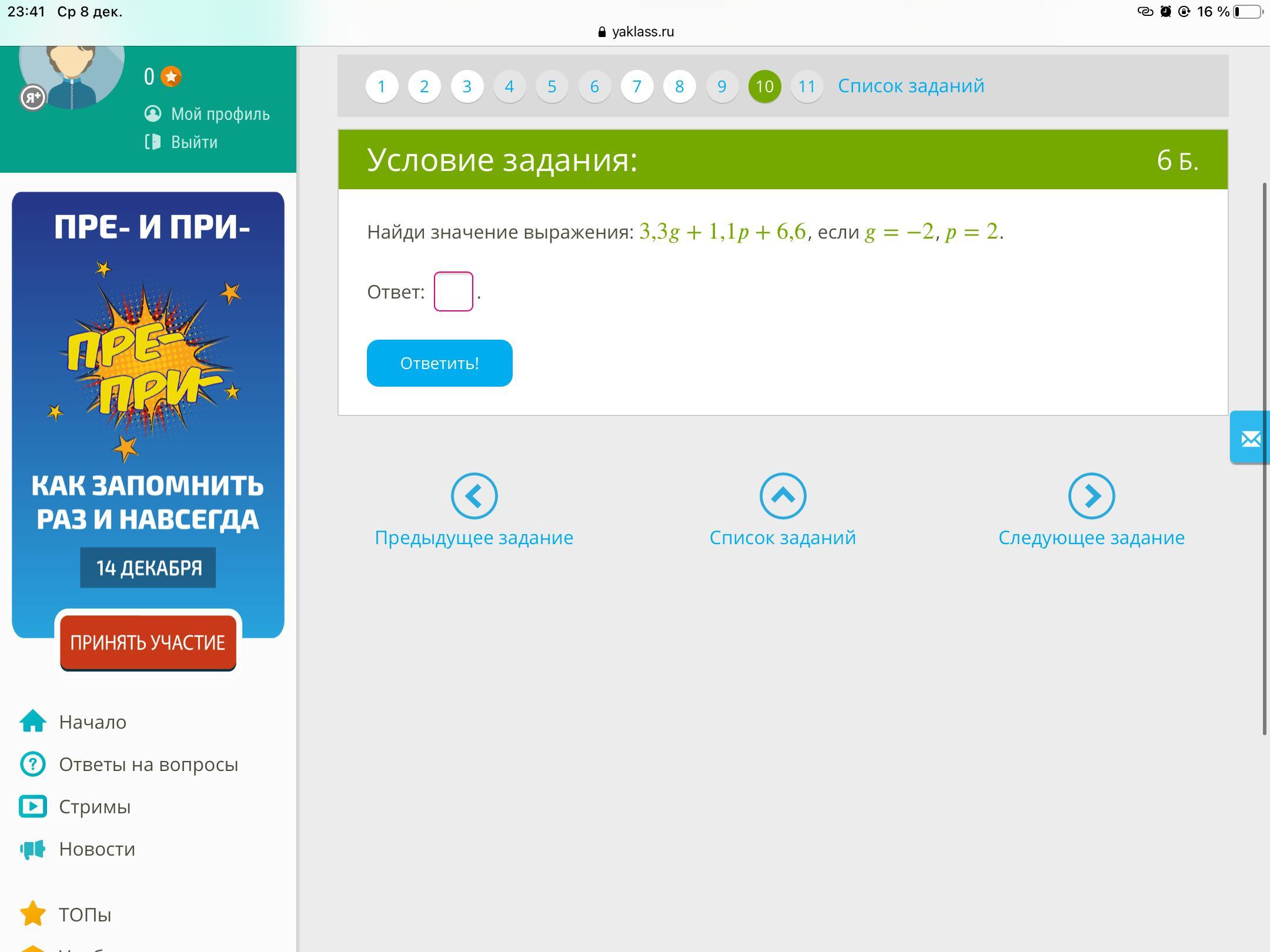Click the Стримы play icon
Screen dimensions: 1270x952
click(33, 806)
